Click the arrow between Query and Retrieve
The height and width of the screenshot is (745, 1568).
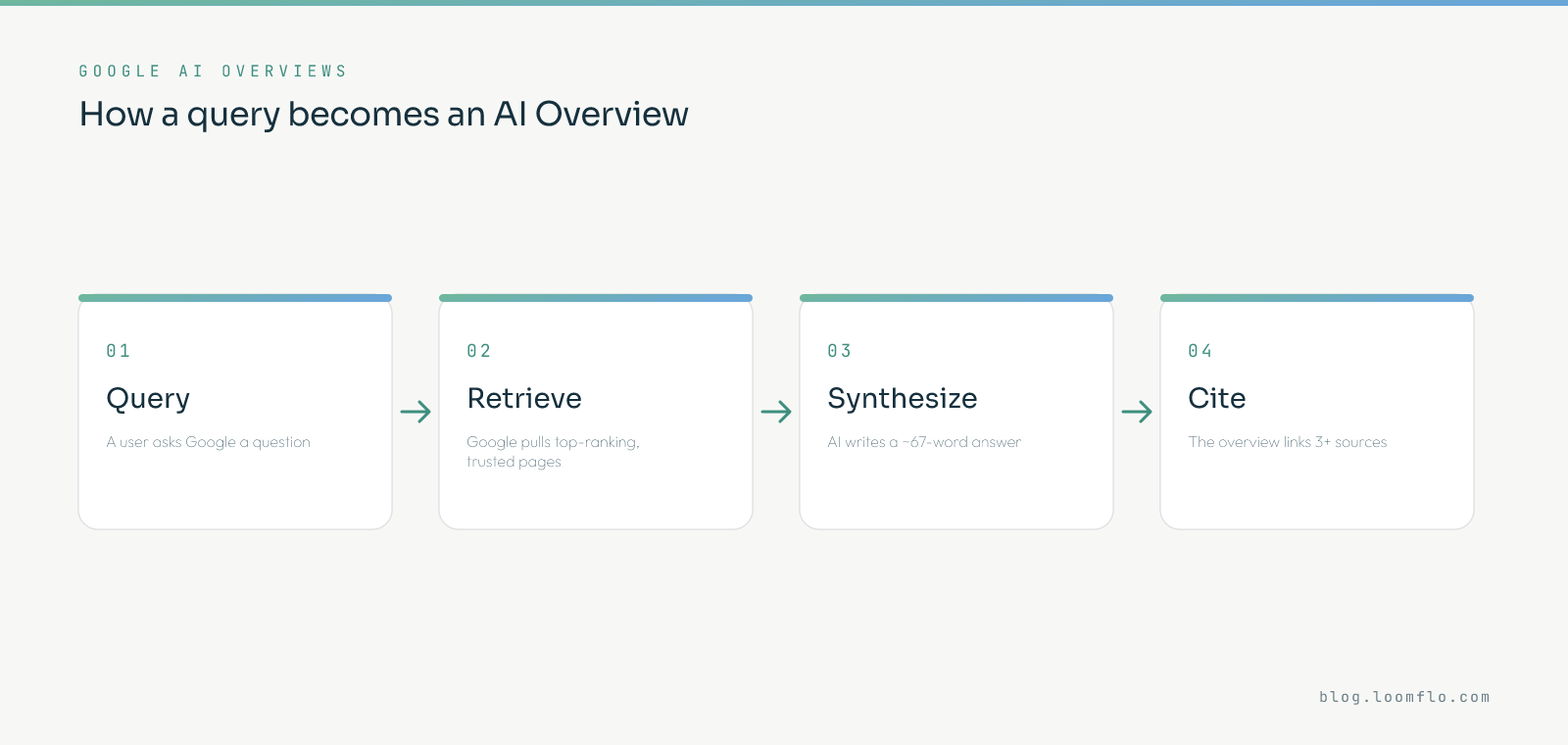point(416,412)
